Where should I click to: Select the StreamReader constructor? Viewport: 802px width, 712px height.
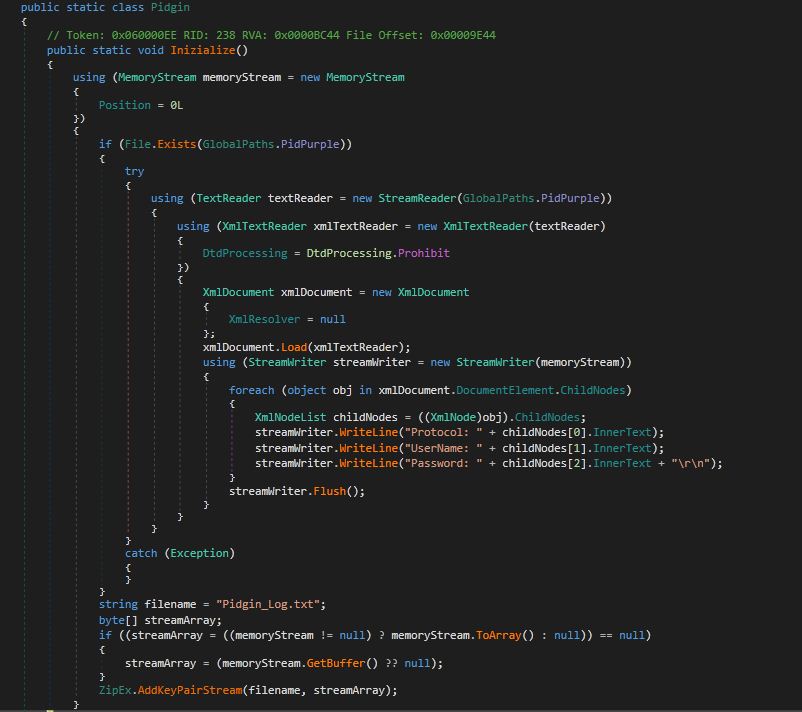417,198
